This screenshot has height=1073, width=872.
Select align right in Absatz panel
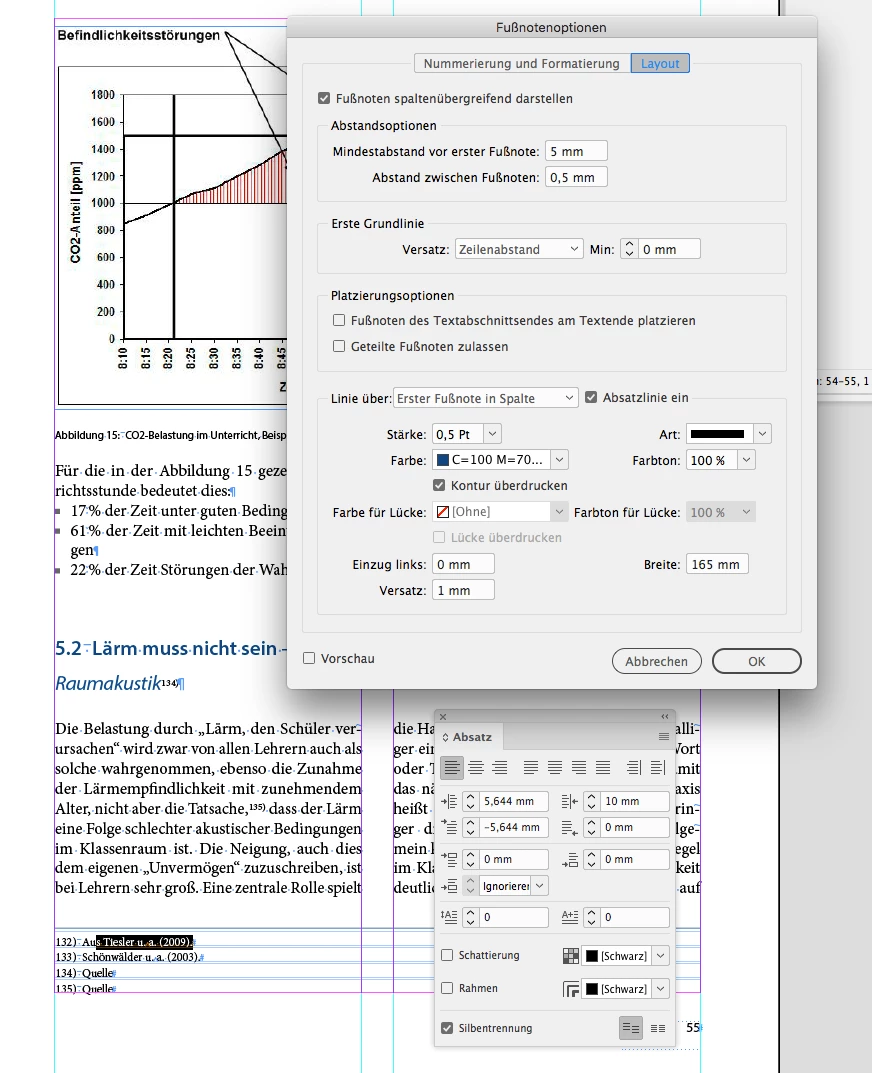(500, 768)
